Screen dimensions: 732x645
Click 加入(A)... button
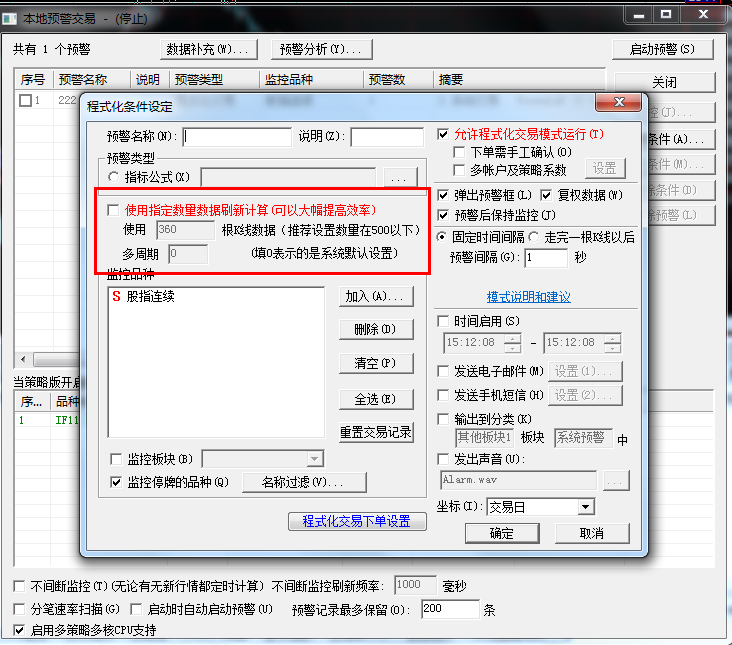point(376,296)
